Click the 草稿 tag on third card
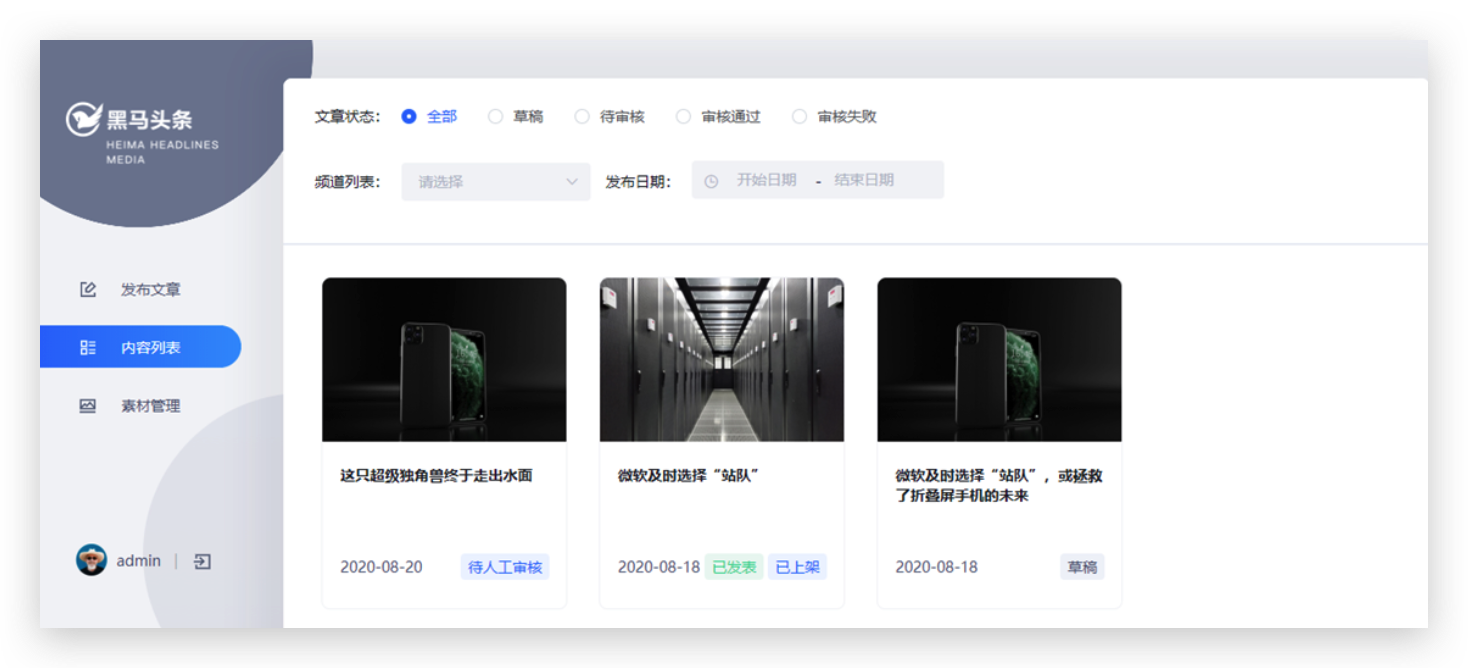Image resolution: width=1468 pixels, height=668 pixels. 1082,567
